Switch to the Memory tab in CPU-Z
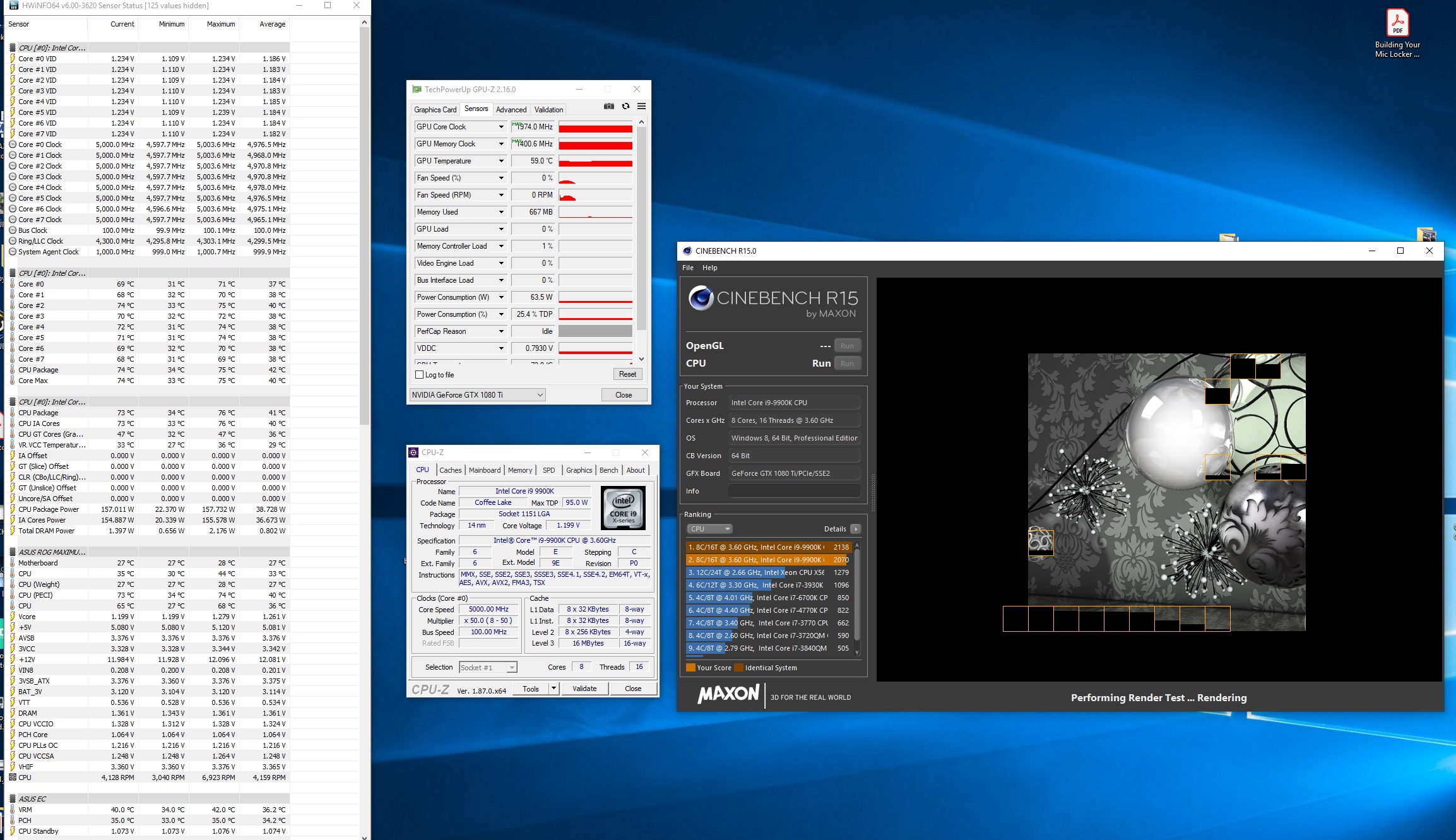The width and height of the screenshot is (1456, 840). tap(519, 470)
